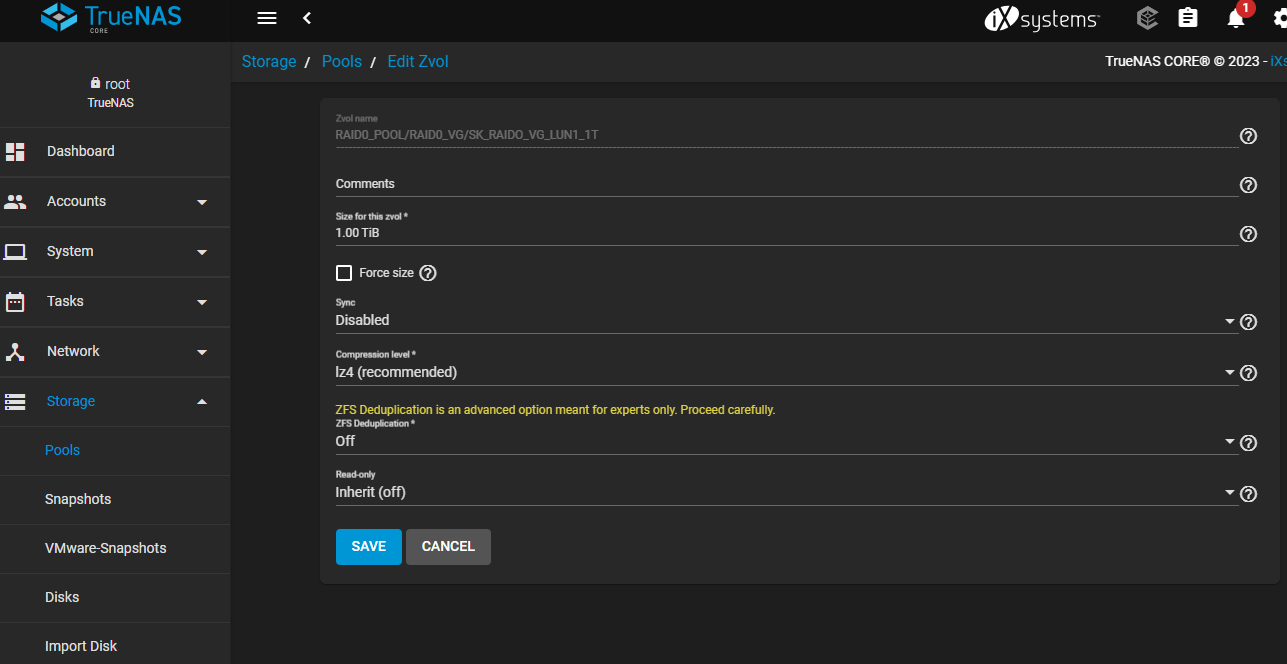
Task: Open the Sync dropdown showing Disabled
Action: pyautogui.click(x=786, y=320)
